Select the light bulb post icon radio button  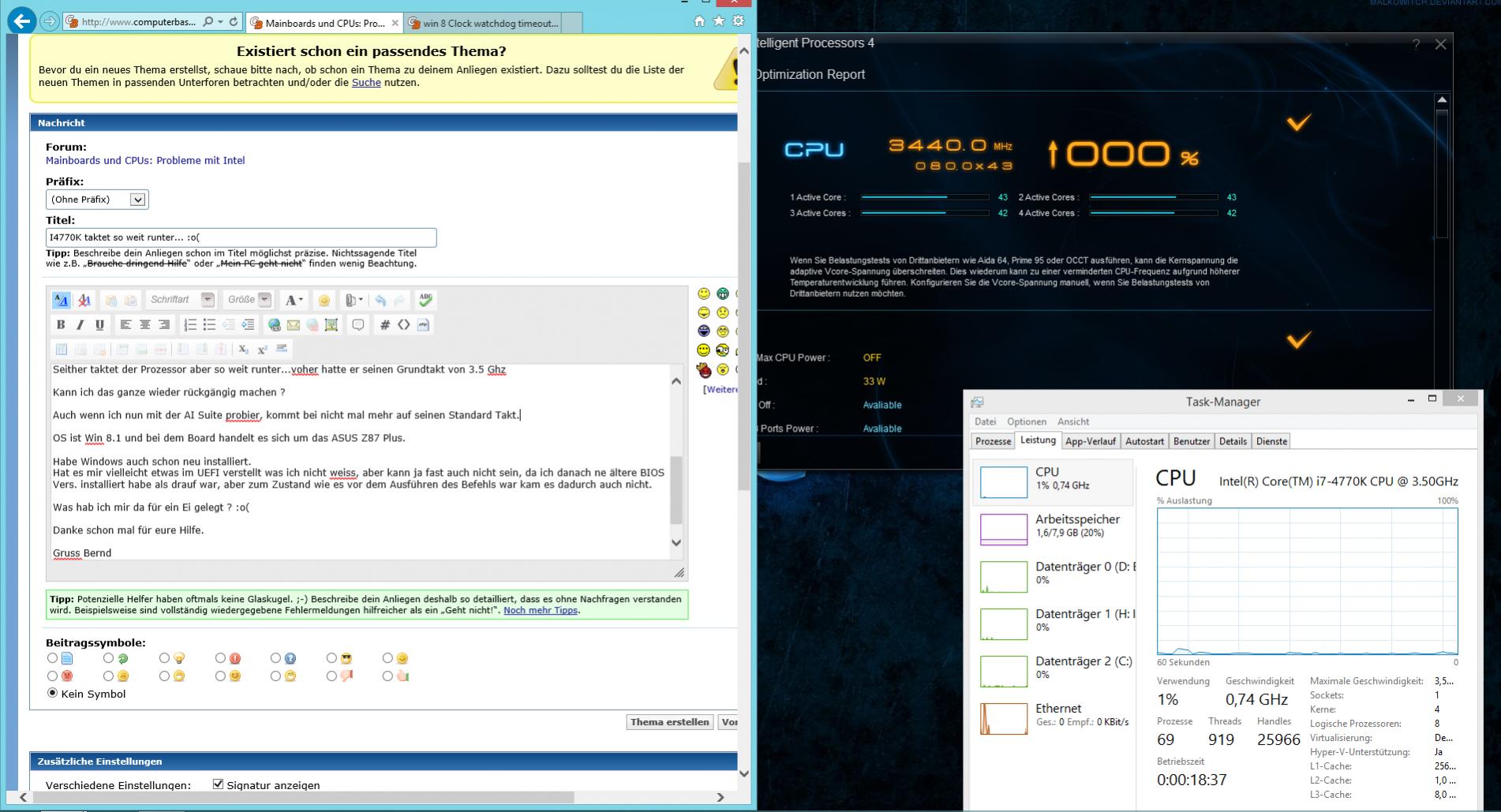coord(164,658)
